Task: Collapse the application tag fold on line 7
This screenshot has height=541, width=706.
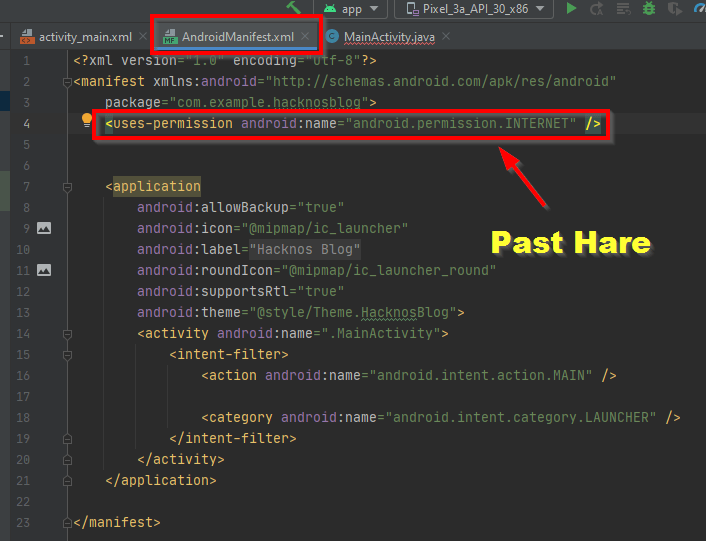Action: tap(68, 187)
